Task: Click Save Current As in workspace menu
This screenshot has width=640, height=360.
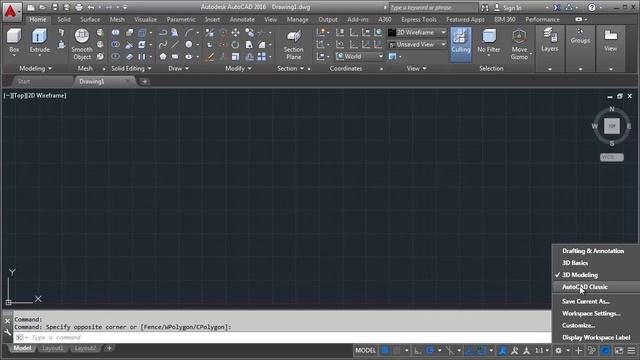Action: click(x=586, y=302)
